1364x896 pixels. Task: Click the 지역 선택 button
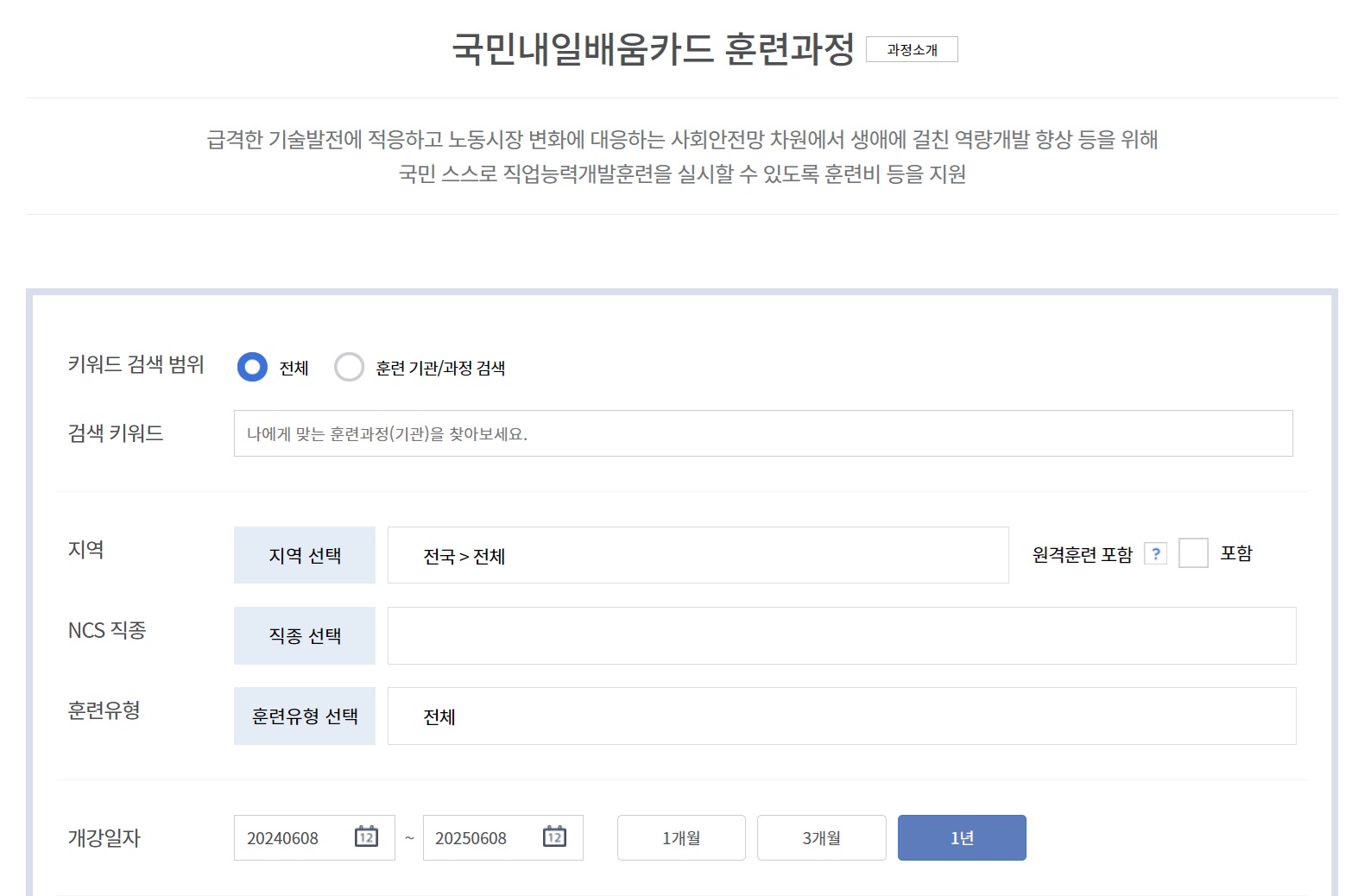coord(305,555)
